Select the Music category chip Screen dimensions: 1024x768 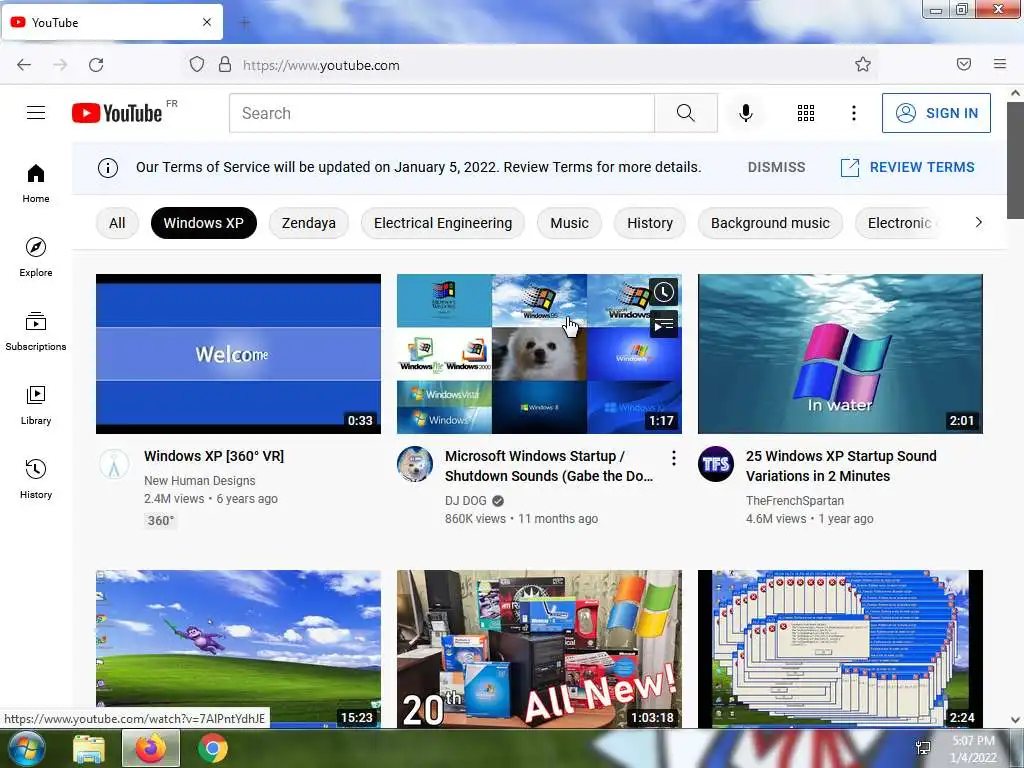pyautogui.click(x=569, y=223)
